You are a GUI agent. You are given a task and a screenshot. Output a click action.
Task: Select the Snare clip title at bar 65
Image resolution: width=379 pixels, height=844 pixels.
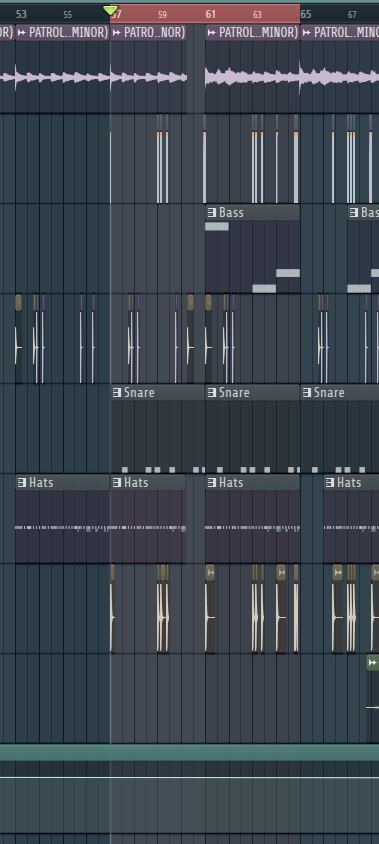point(329,393)
